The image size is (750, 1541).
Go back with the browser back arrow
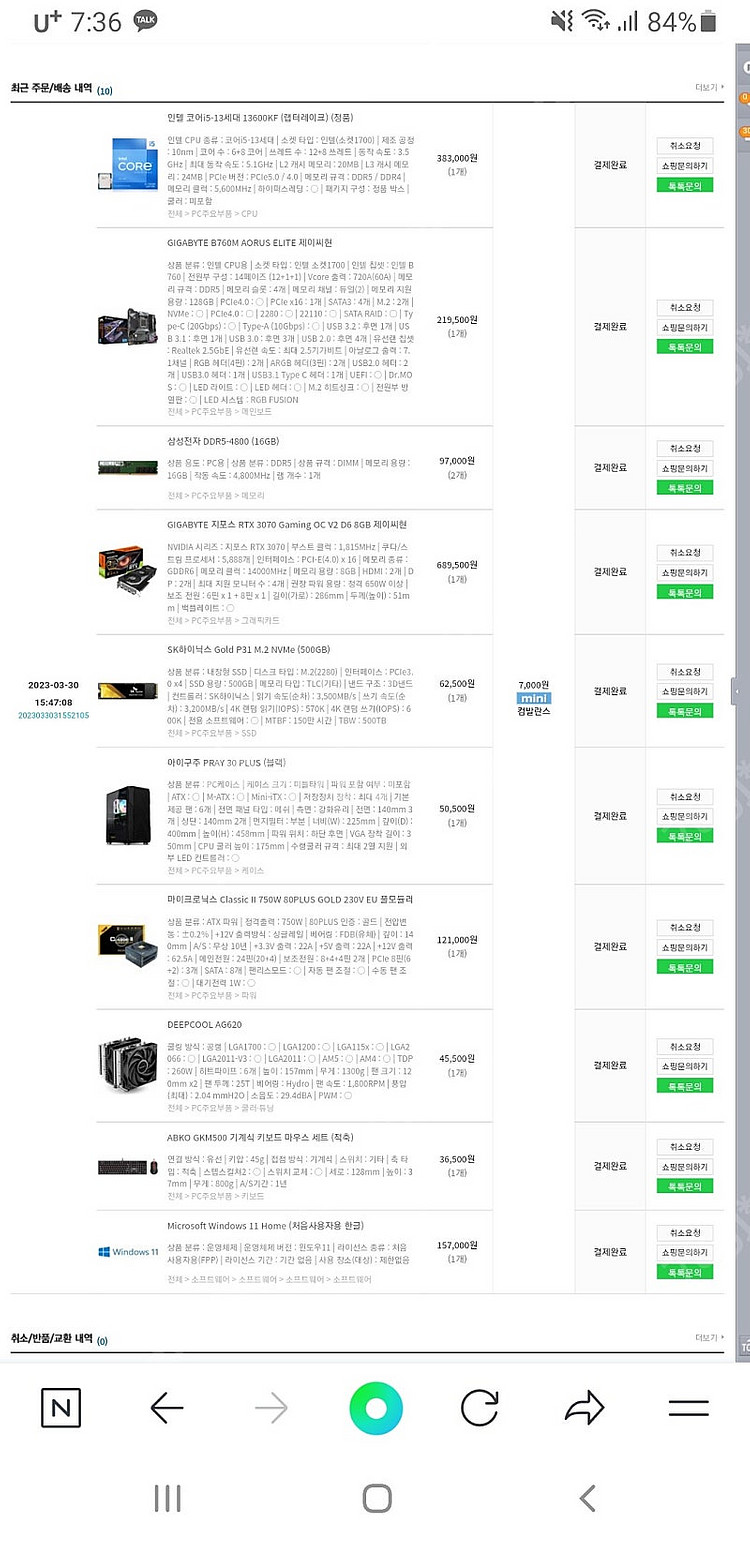click(x=166, y=1409)
